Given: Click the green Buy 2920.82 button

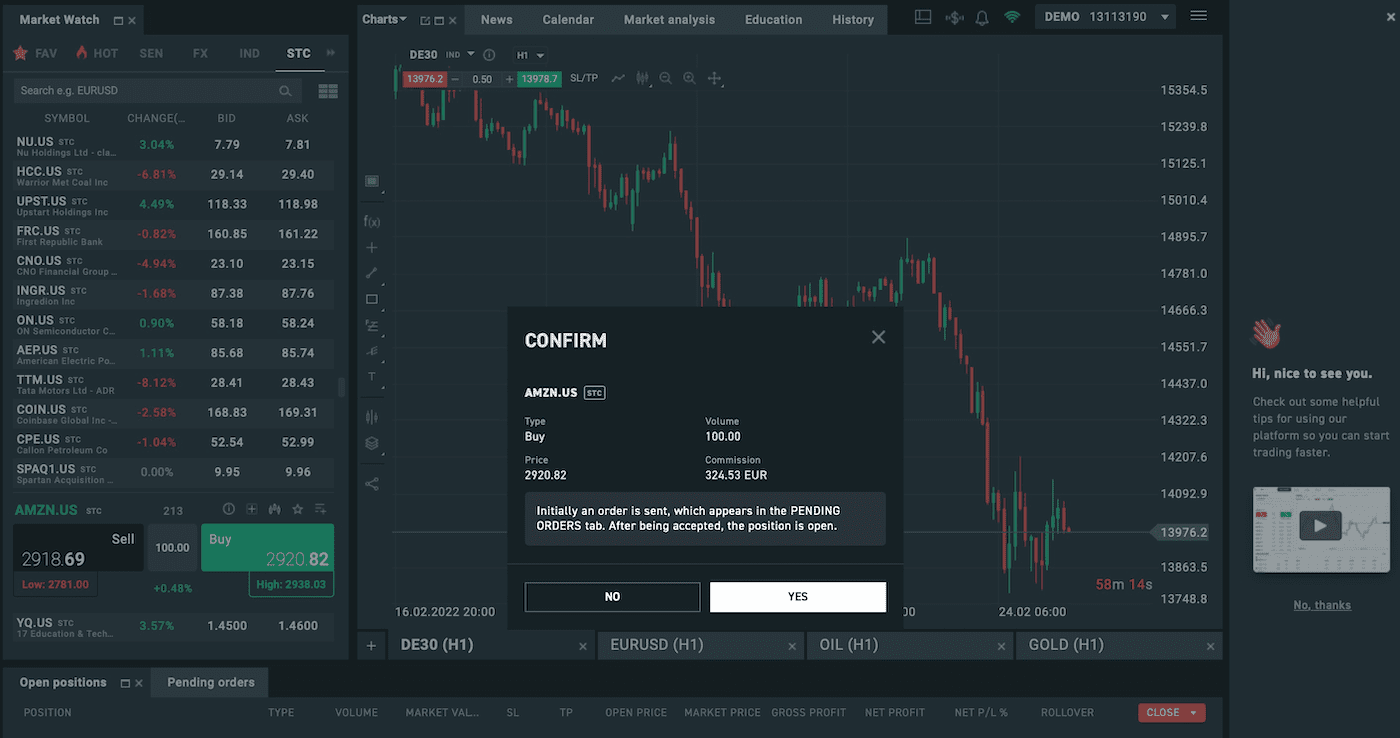Looking at the screenshot, I should point(267,548).
